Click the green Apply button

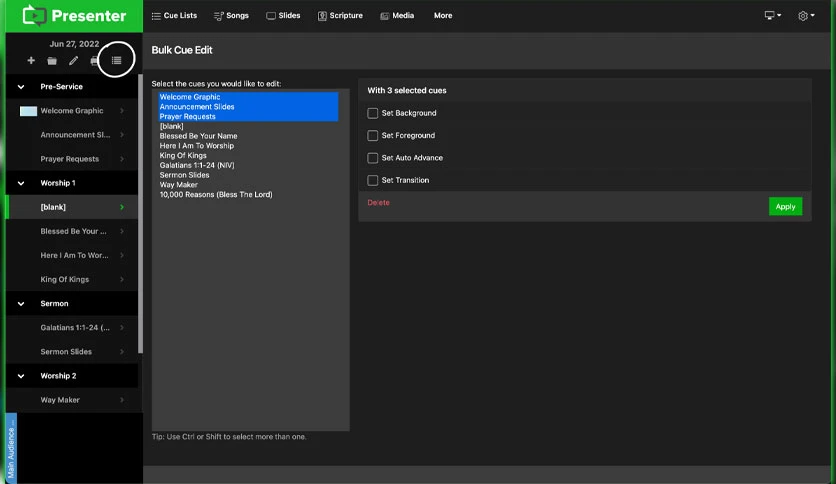click(x=785, y=206)
